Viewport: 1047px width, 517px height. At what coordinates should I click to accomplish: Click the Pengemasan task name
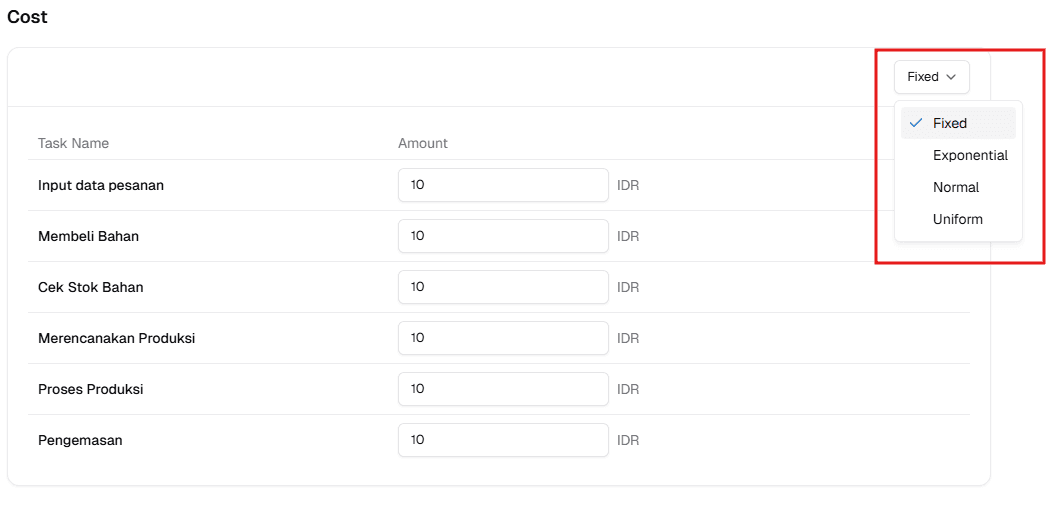coord(80,440)
